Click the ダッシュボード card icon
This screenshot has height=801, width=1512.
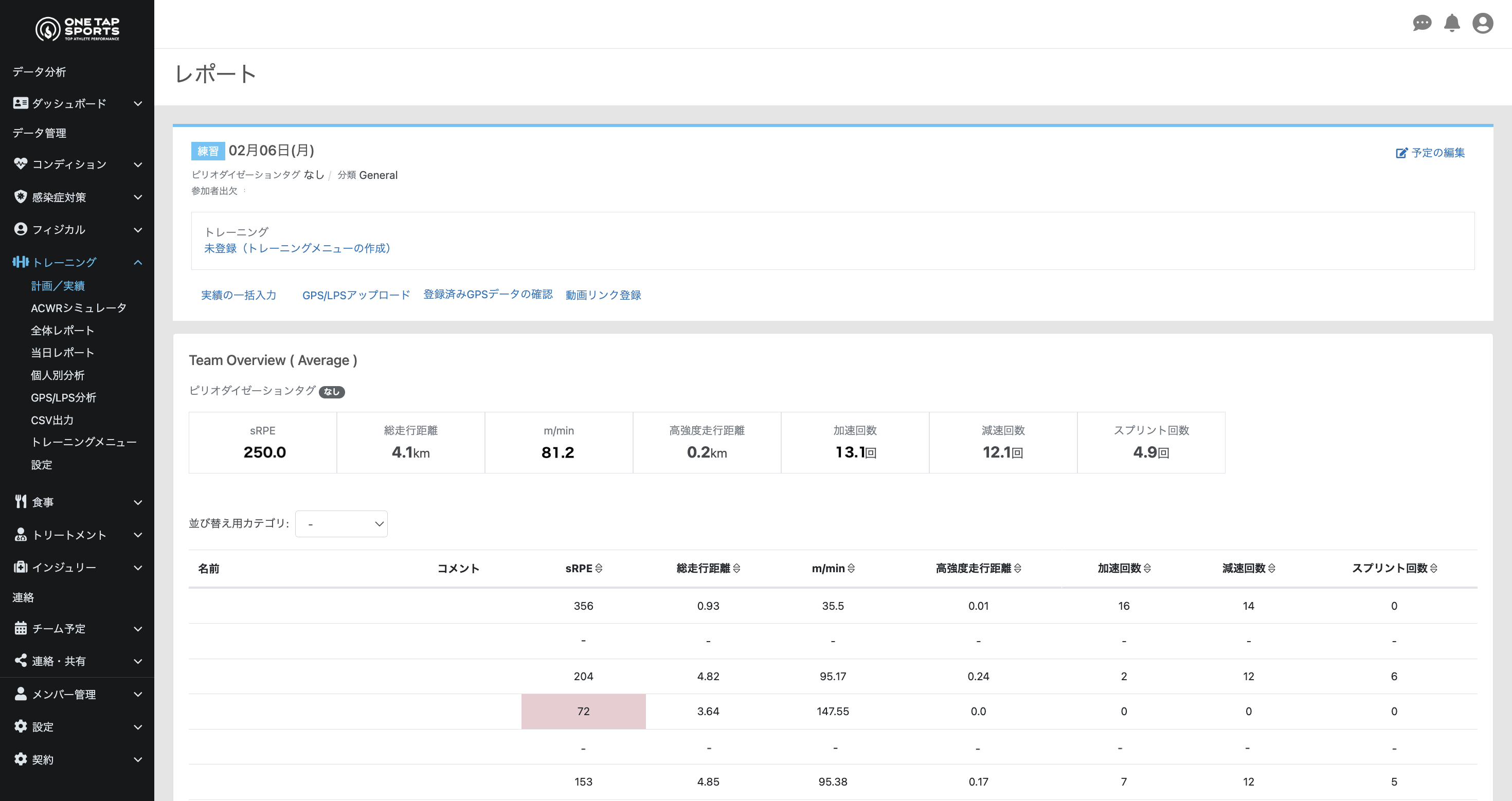pyautogui.click(x=21, y=103)
